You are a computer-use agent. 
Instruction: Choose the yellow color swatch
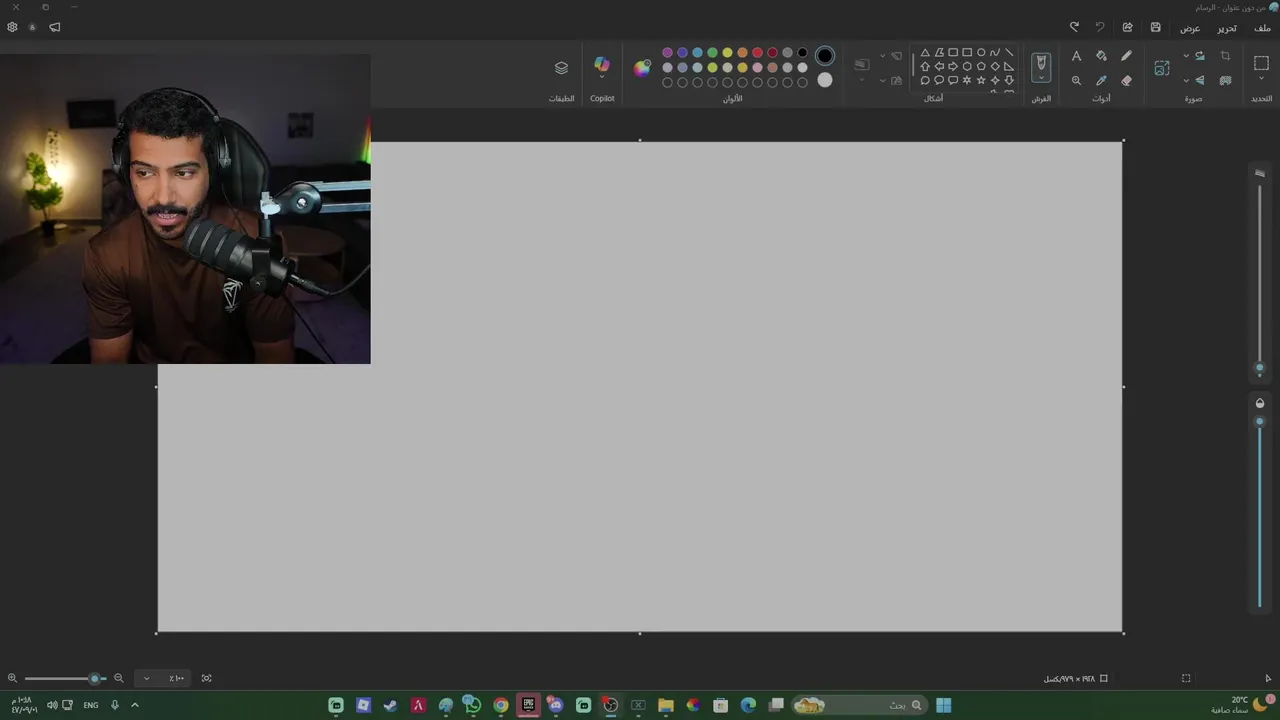coord(727,53)
